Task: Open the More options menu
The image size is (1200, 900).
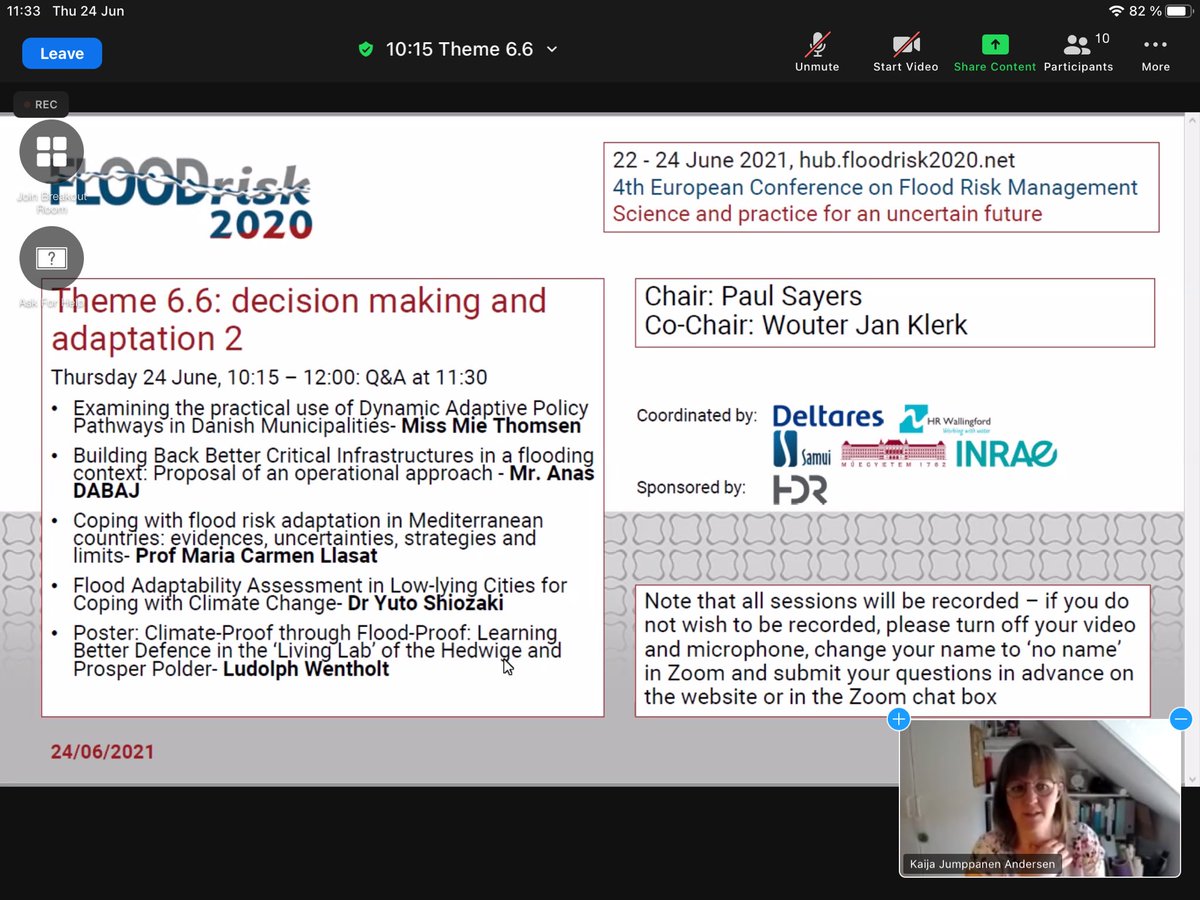Action: [1155, 50]
